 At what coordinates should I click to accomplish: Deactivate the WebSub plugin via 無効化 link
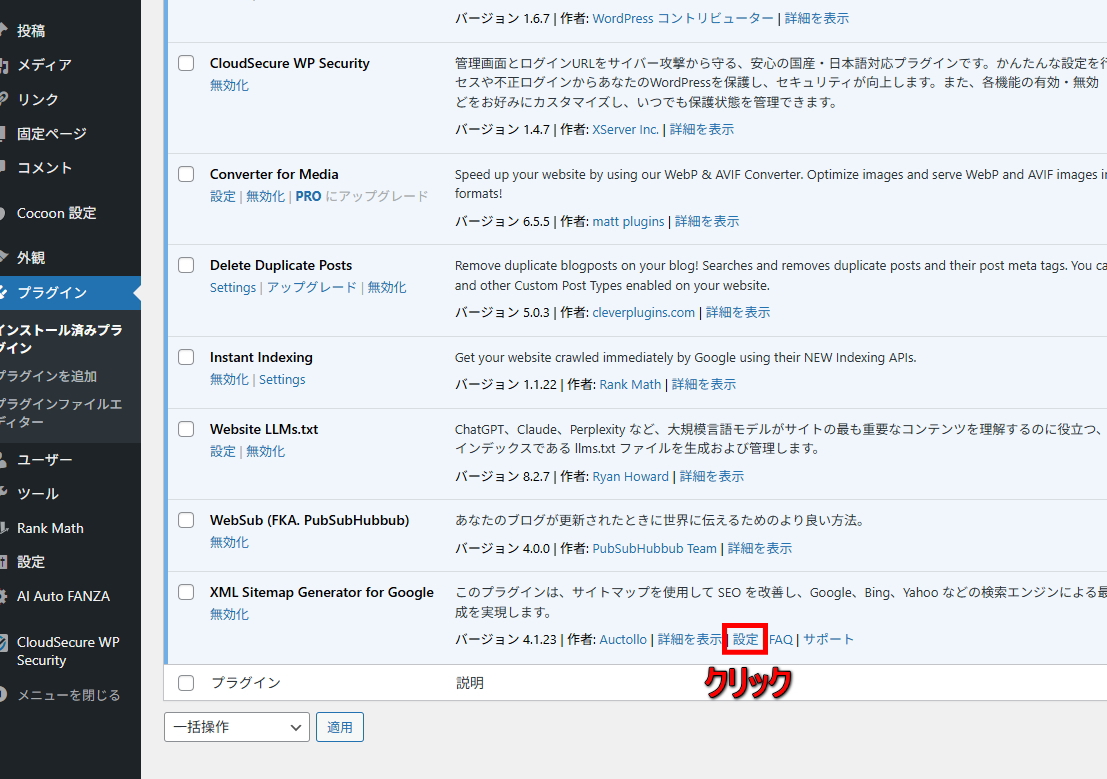point(229,542)
